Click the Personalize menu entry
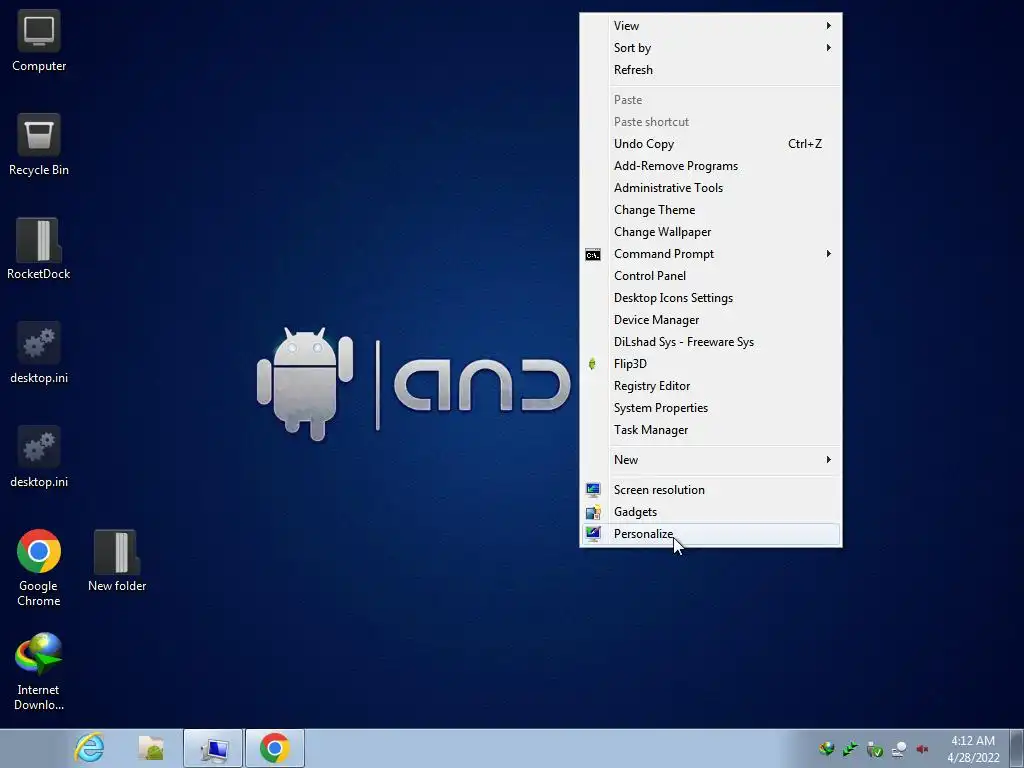The image size is (1024, 768). tap(711, 534)
